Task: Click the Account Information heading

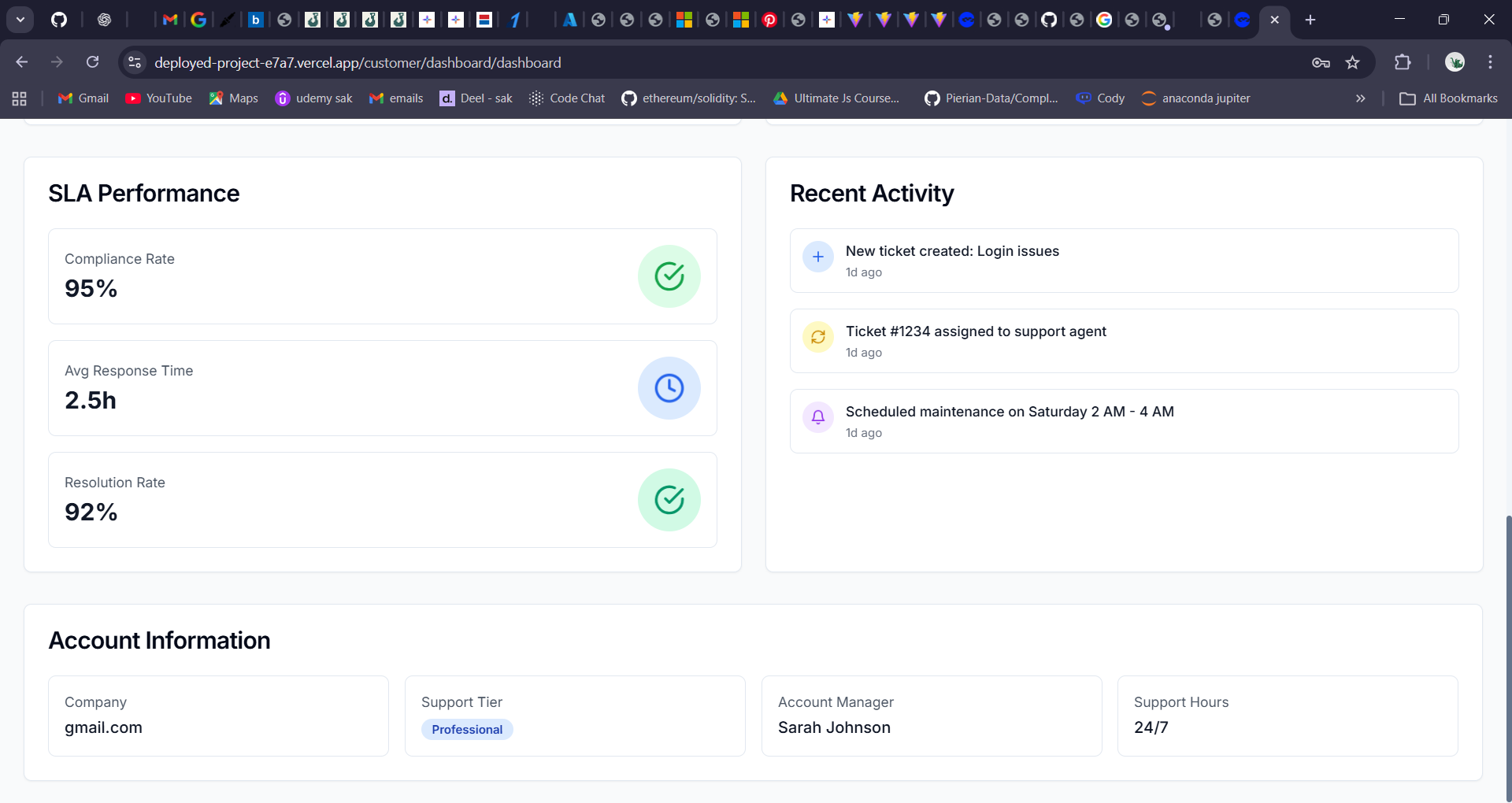Action: [x=159, y=641]
